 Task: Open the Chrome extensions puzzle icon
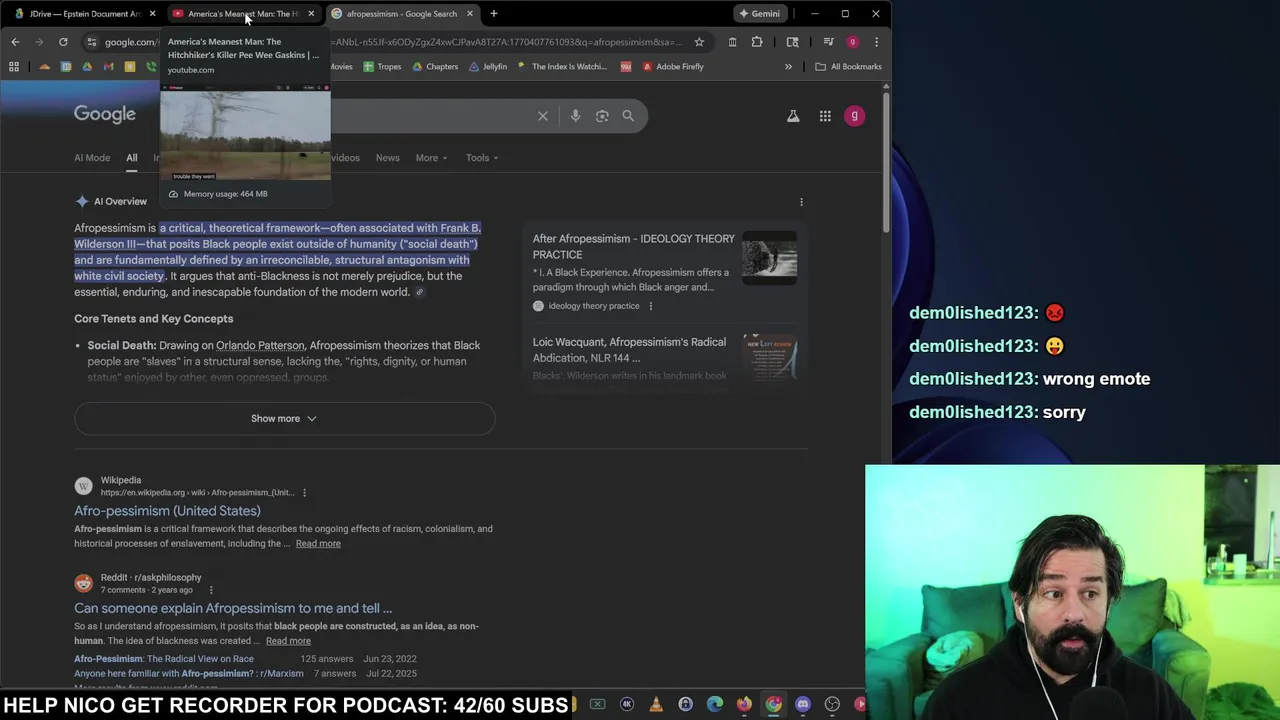(757, 42)
